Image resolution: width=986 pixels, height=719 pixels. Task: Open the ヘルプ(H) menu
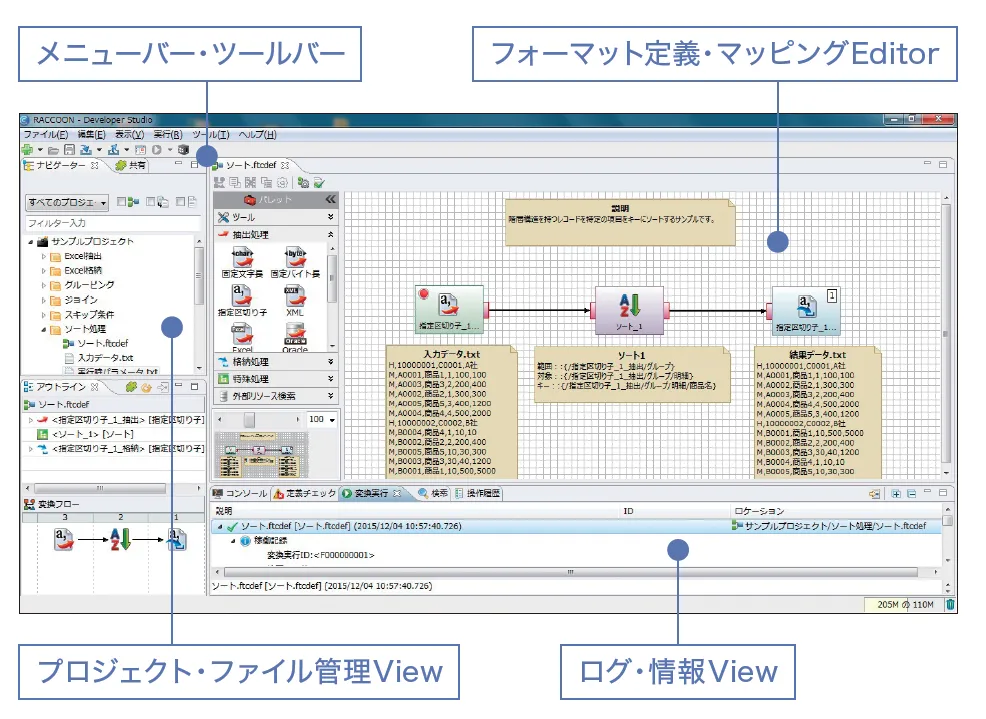257,135
